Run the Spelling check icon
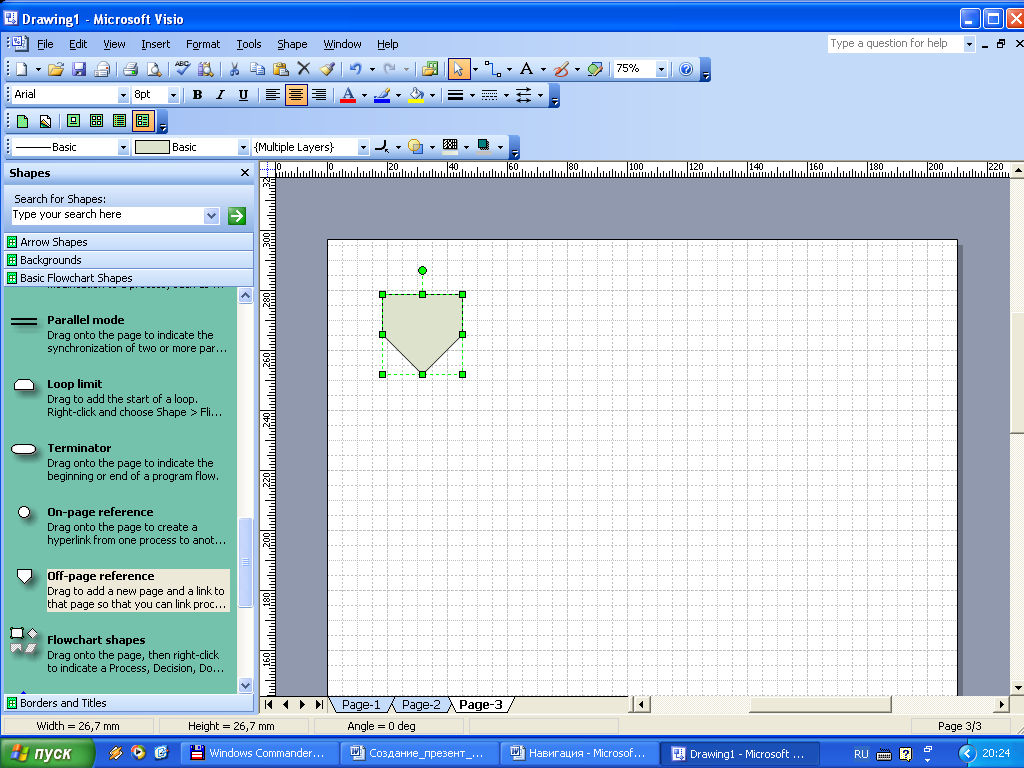 (x=182, y=69)
